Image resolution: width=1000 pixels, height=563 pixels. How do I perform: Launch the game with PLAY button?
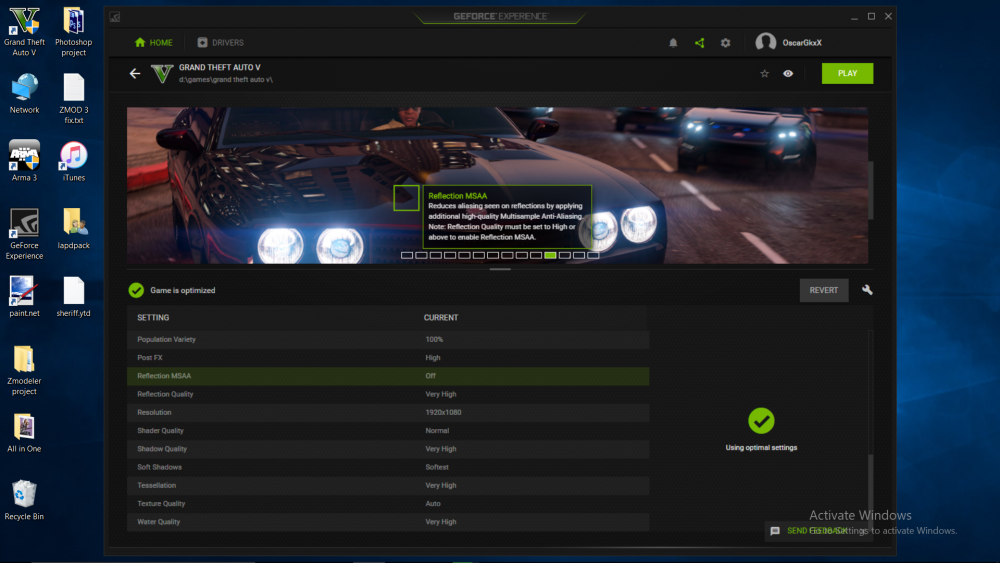(x=847, y=73)
